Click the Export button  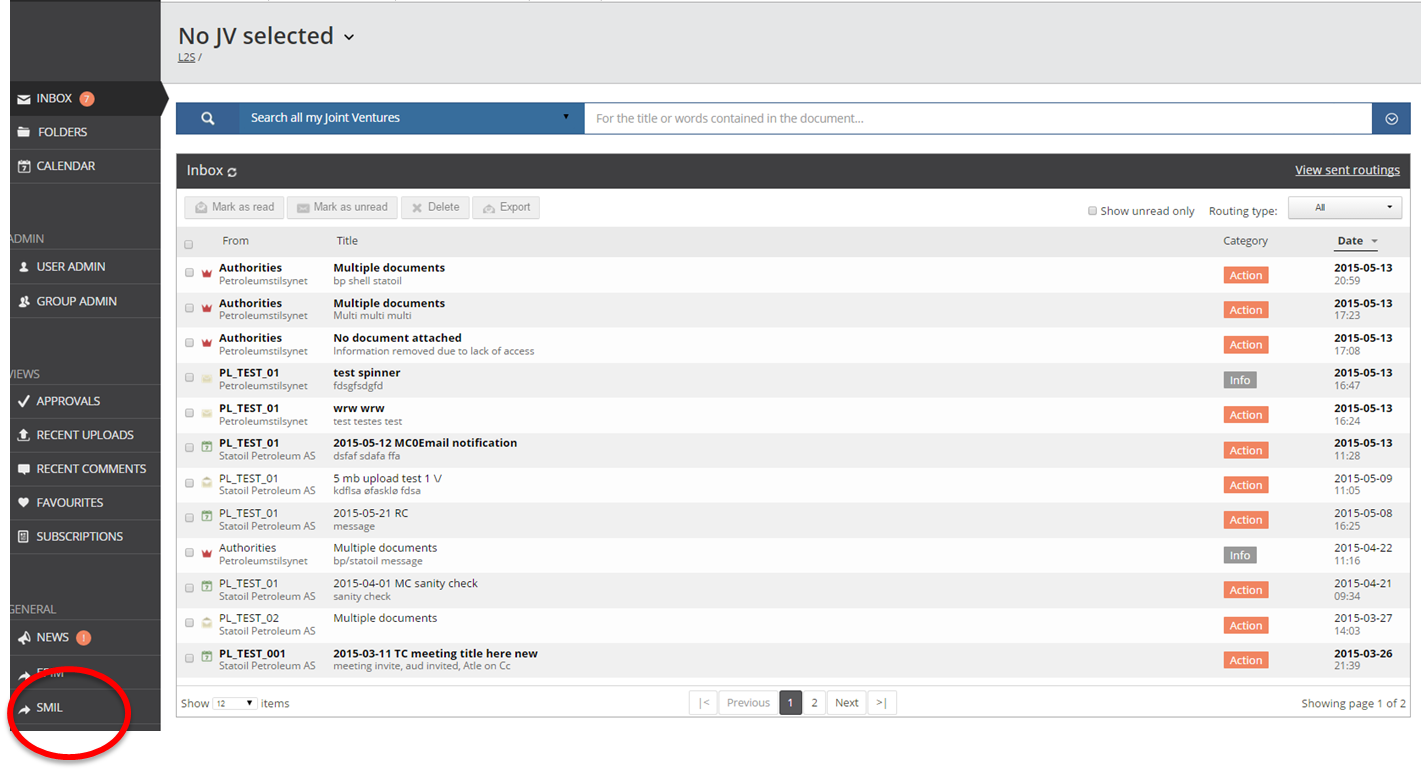pos(506,207)
